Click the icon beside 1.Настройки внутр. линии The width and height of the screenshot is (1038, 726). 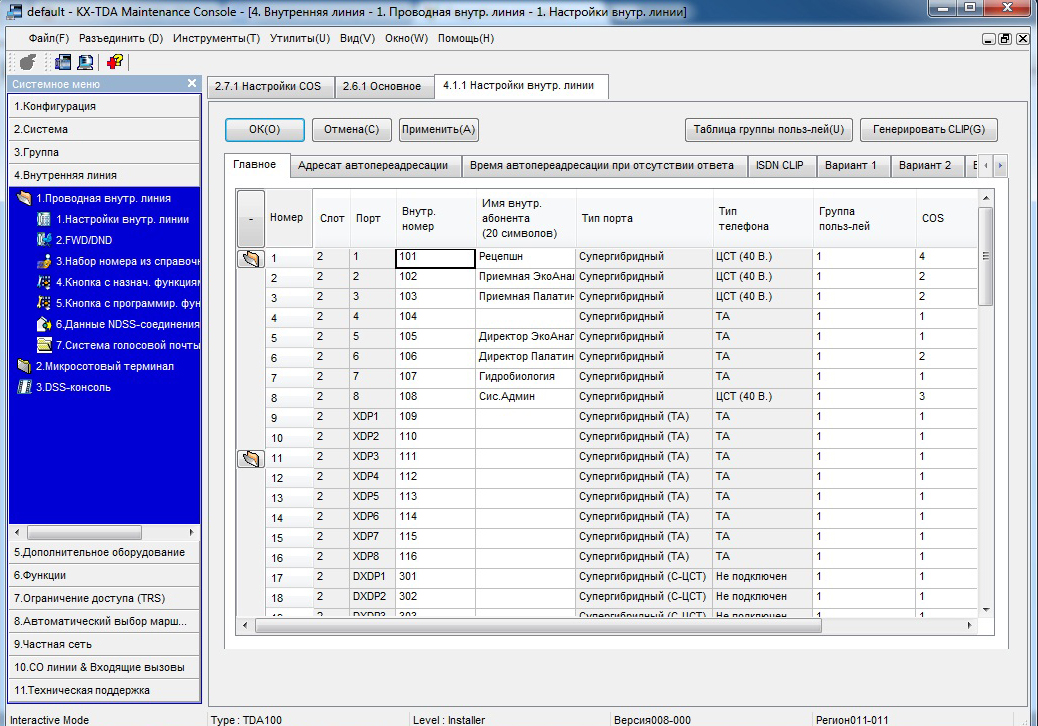pos(44,219)
